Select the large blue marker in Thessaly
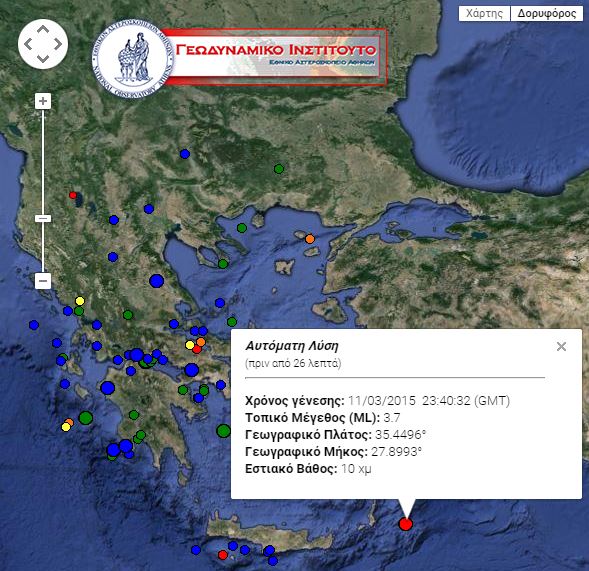Image resolution: width=589 pixels, height=571 pixels. 157,281
